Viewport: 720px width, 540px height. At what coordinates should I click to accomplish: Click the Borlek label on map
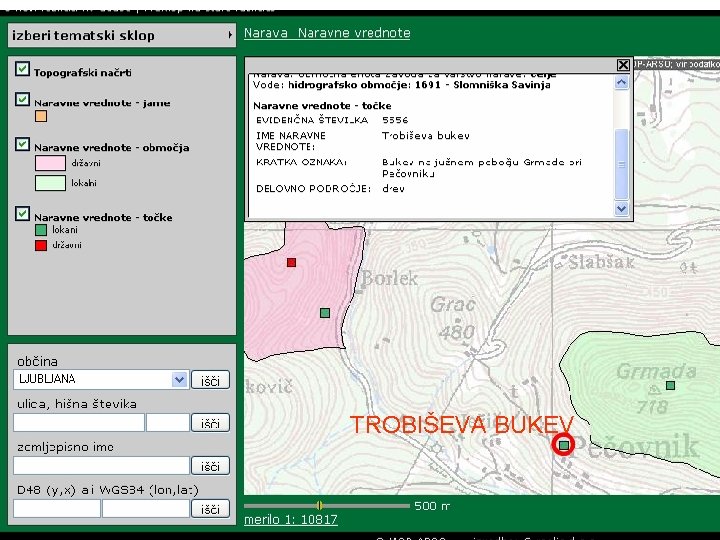coord(389,278)
